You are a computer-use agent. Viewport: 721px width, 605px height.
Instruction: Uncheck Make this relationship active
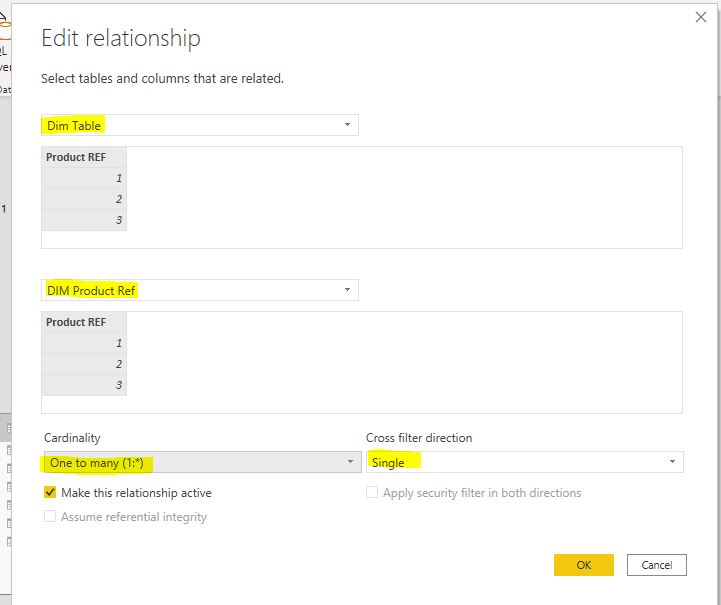coord(50,492)
